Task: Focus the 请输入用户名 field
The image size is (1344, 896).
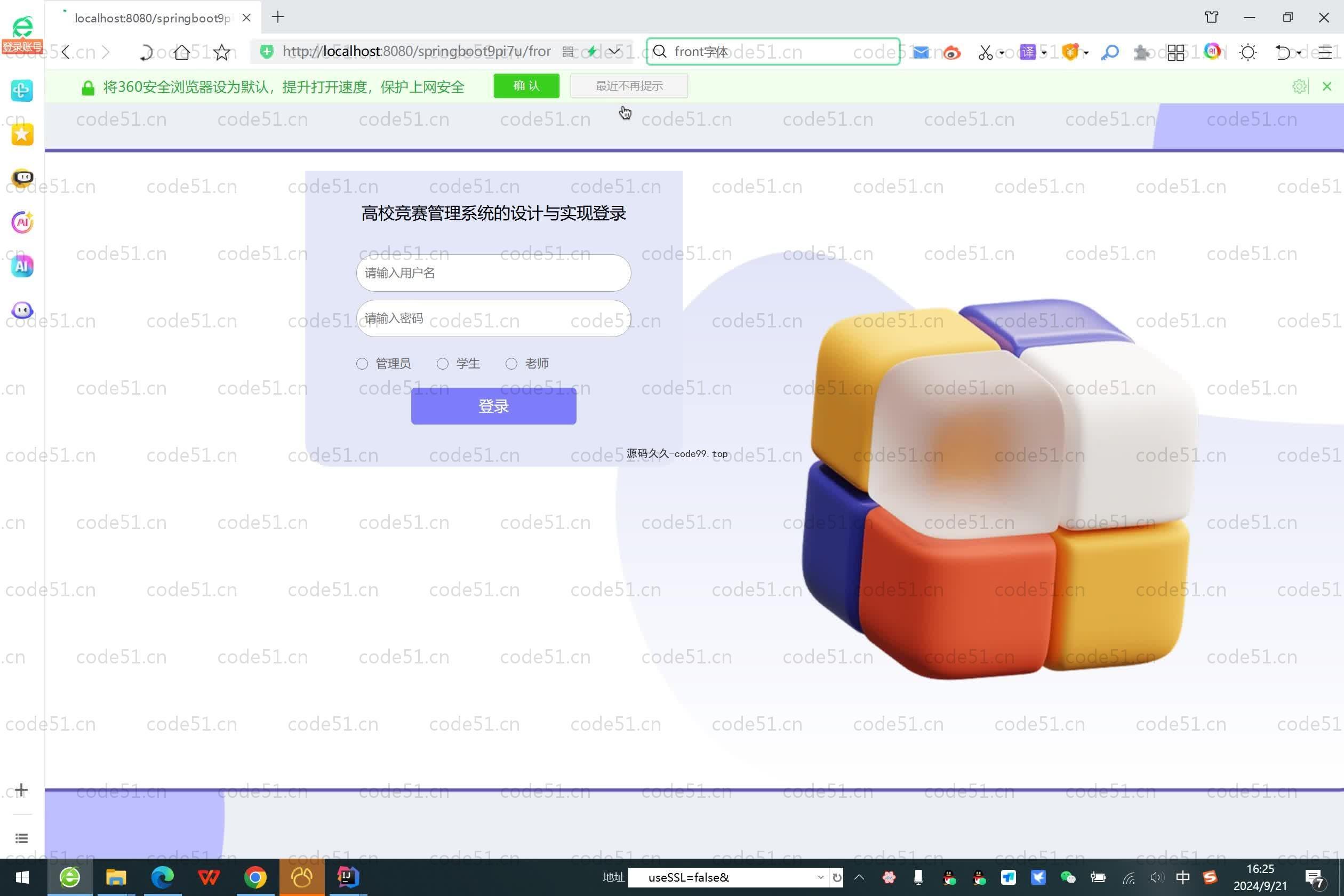Action: coord(494,273)
